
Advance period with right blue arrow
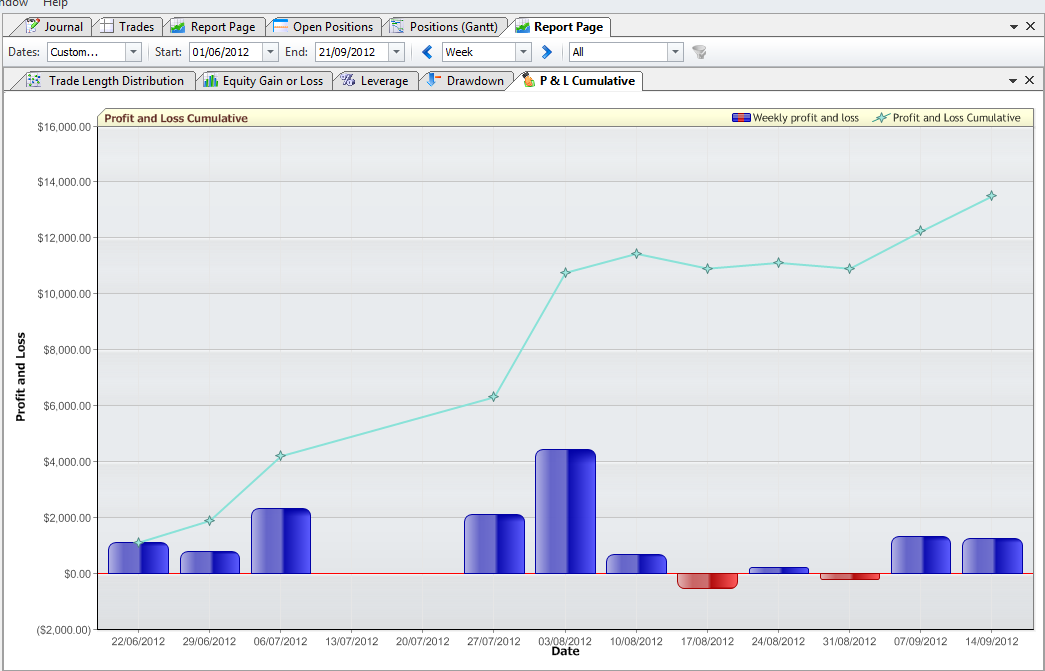(x=546, y=52)
